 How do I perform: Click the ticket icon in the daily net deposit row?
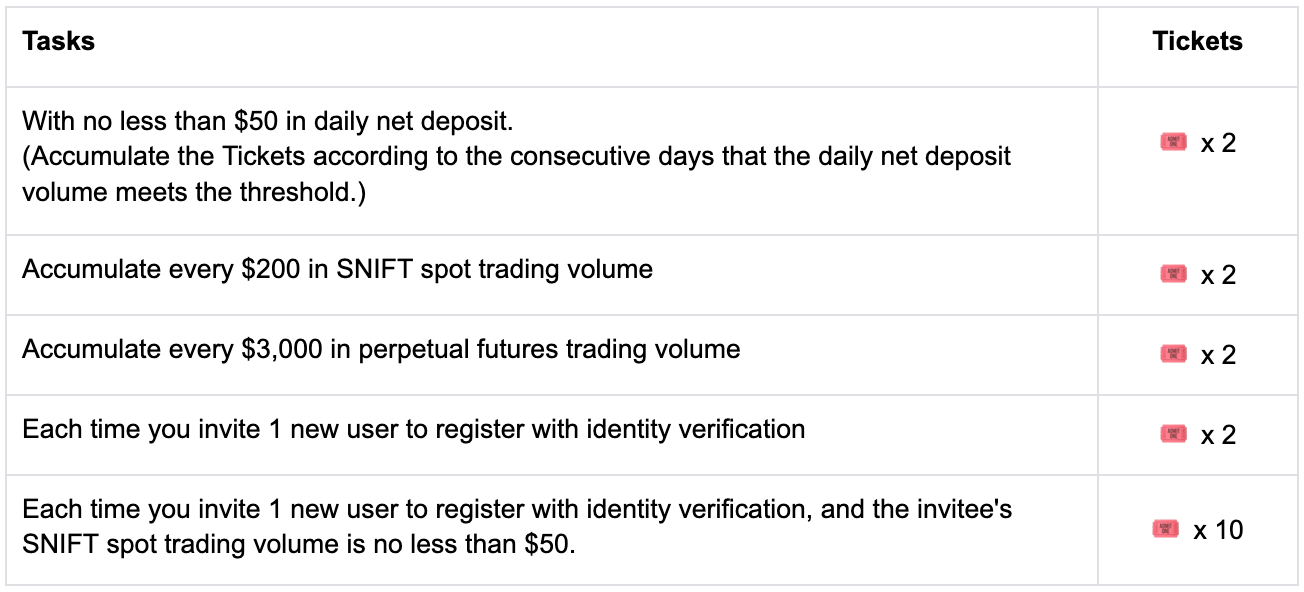point(1173,143)
